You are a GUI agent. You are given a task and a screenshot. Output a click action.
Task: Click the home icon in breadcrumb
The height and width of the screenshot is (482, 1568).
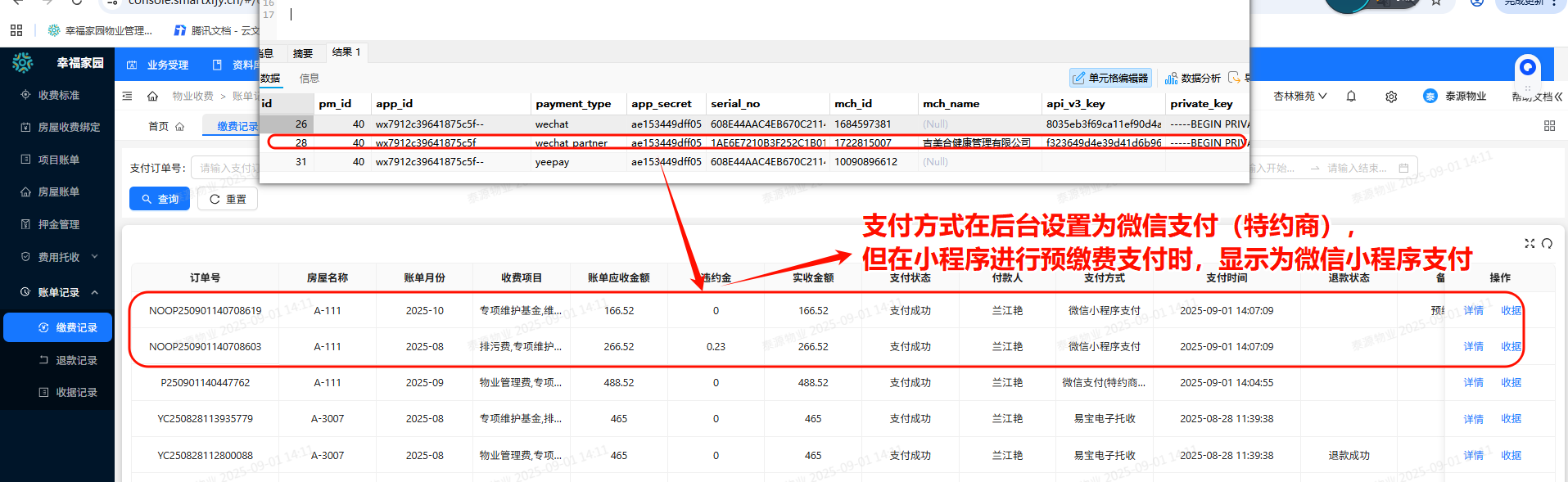click(x=152, y=97)
